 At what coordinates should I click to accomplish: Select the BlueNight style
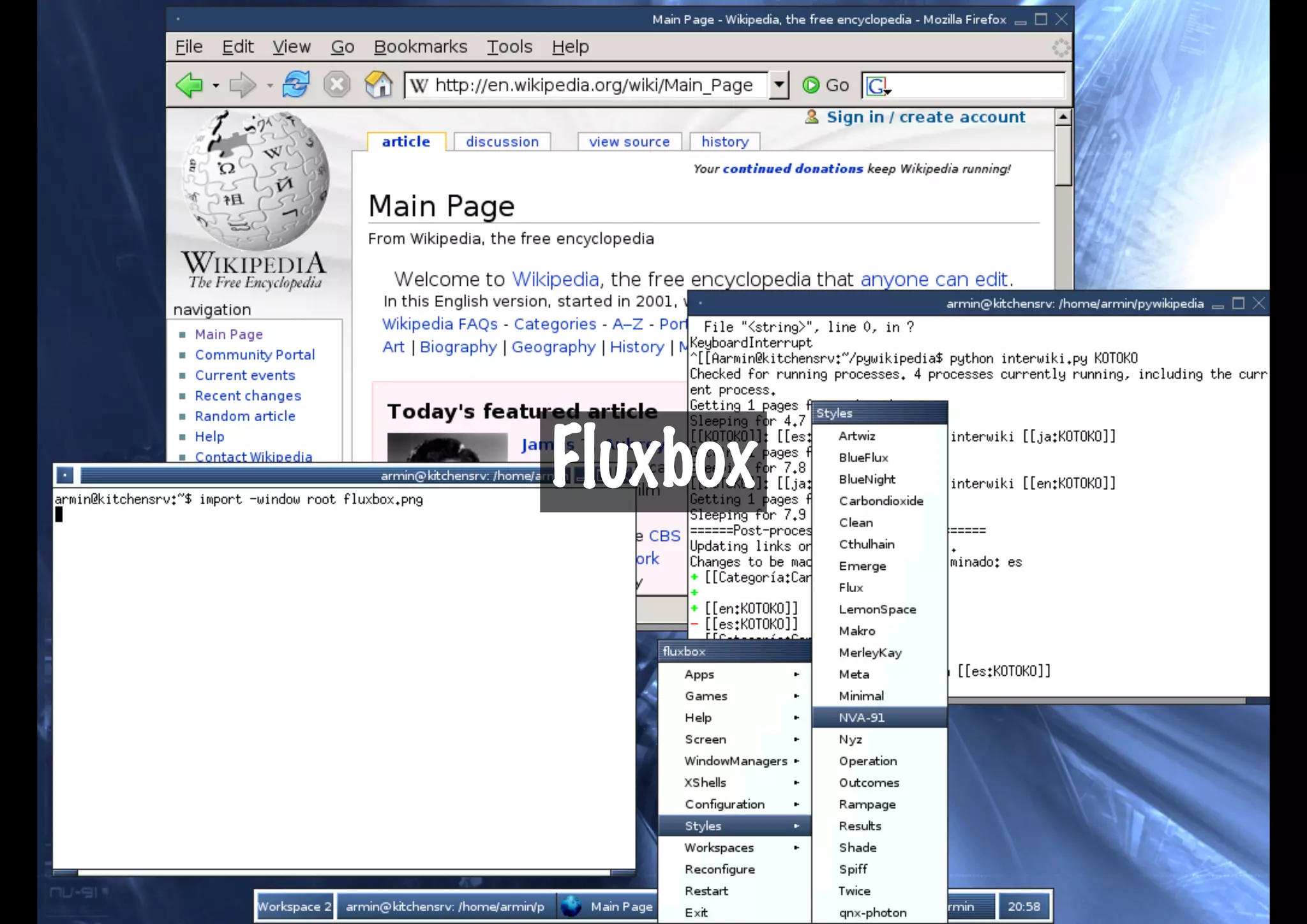click(879, 479)
